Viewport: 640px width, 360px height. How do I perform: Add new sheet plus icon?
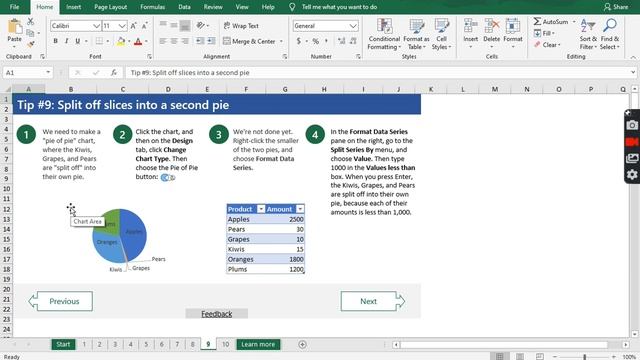coord(302,344)
